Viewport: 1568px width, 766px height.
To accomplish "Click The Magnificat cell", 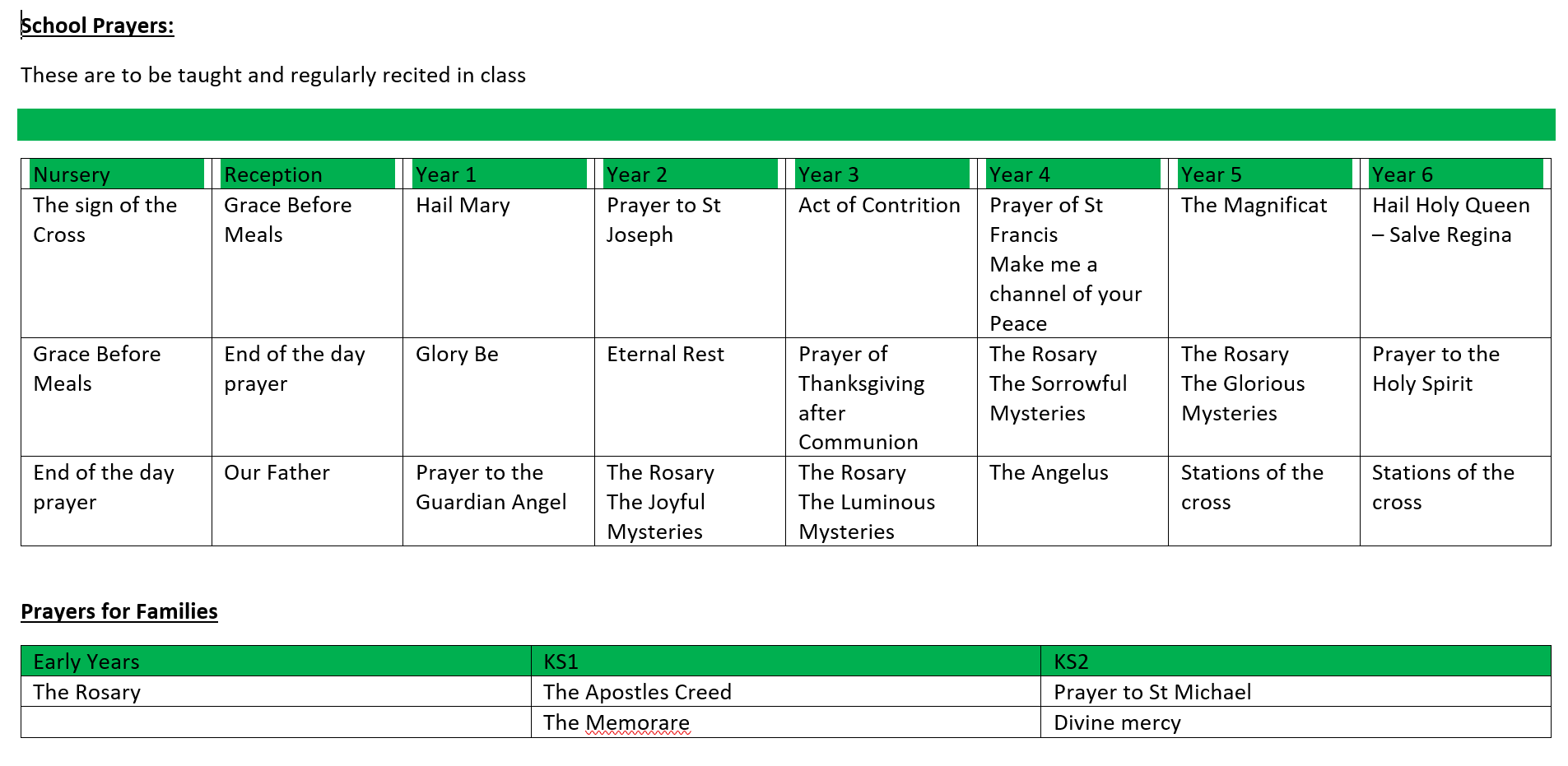I will point(1264,263).
